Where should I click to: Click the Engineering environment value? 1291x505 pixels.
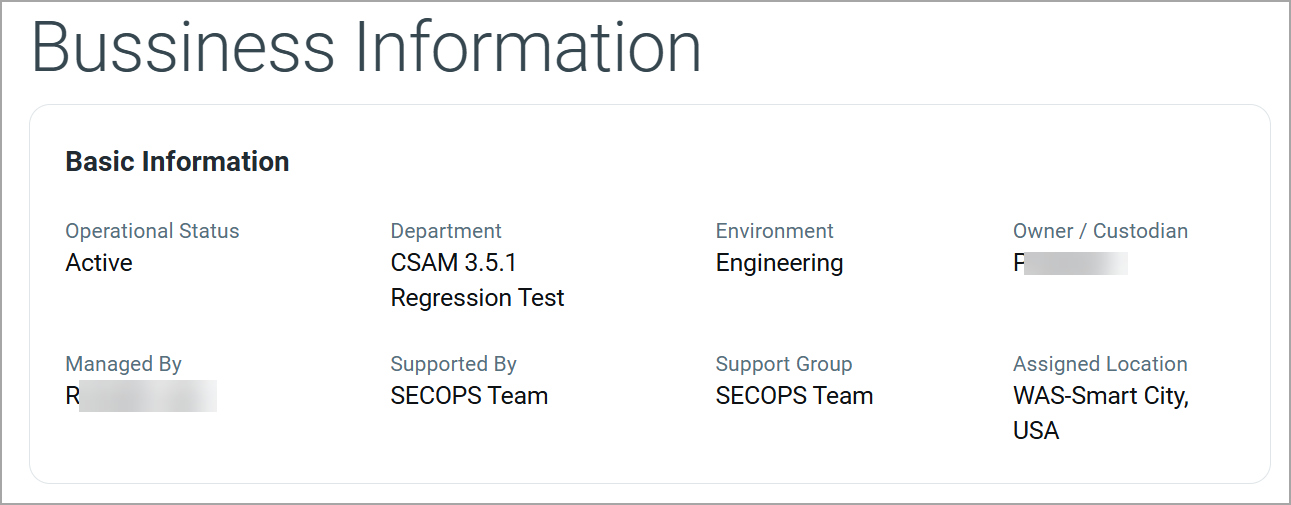pos(779,263)
